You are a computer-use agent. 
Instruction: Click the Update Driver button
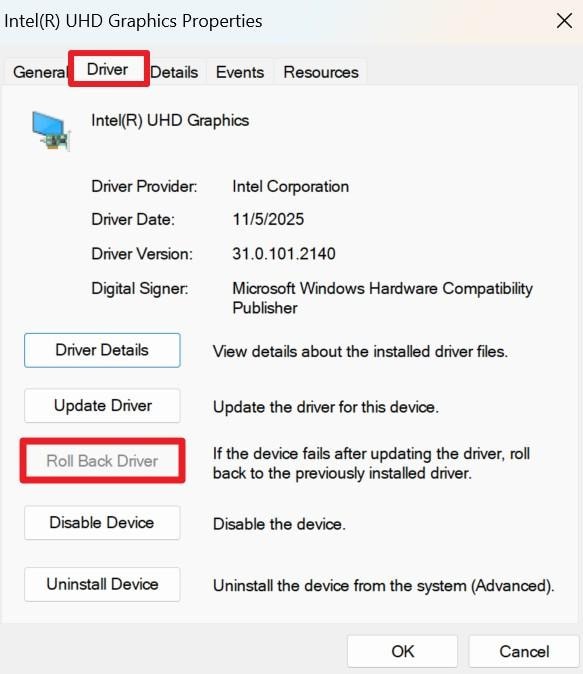pyautogui.click(x=102, y=405)
